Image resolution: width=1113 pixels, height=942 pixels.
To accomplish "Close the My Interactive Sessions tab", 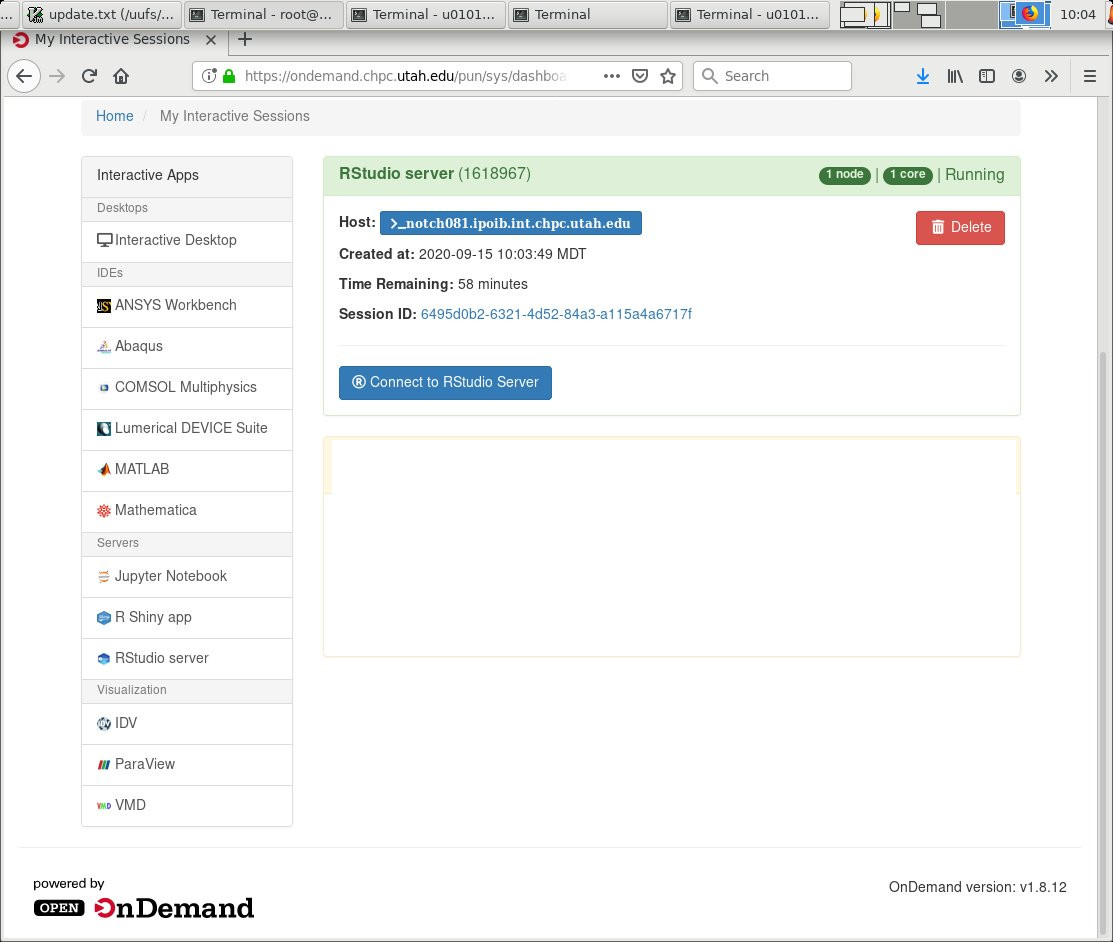I will [211, 40].
